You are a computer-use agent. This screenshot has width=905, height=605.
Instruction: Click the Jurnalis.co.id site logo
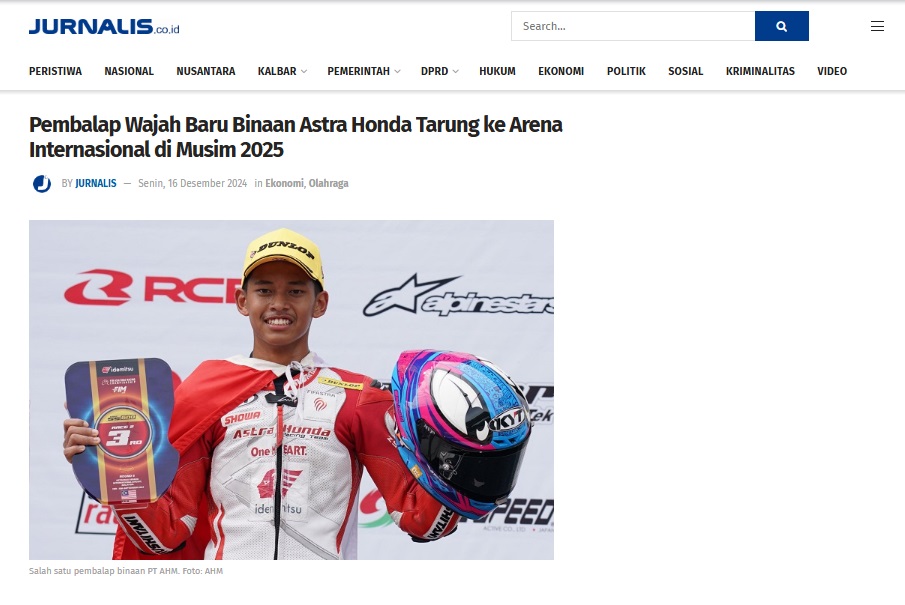coord(104,27)
